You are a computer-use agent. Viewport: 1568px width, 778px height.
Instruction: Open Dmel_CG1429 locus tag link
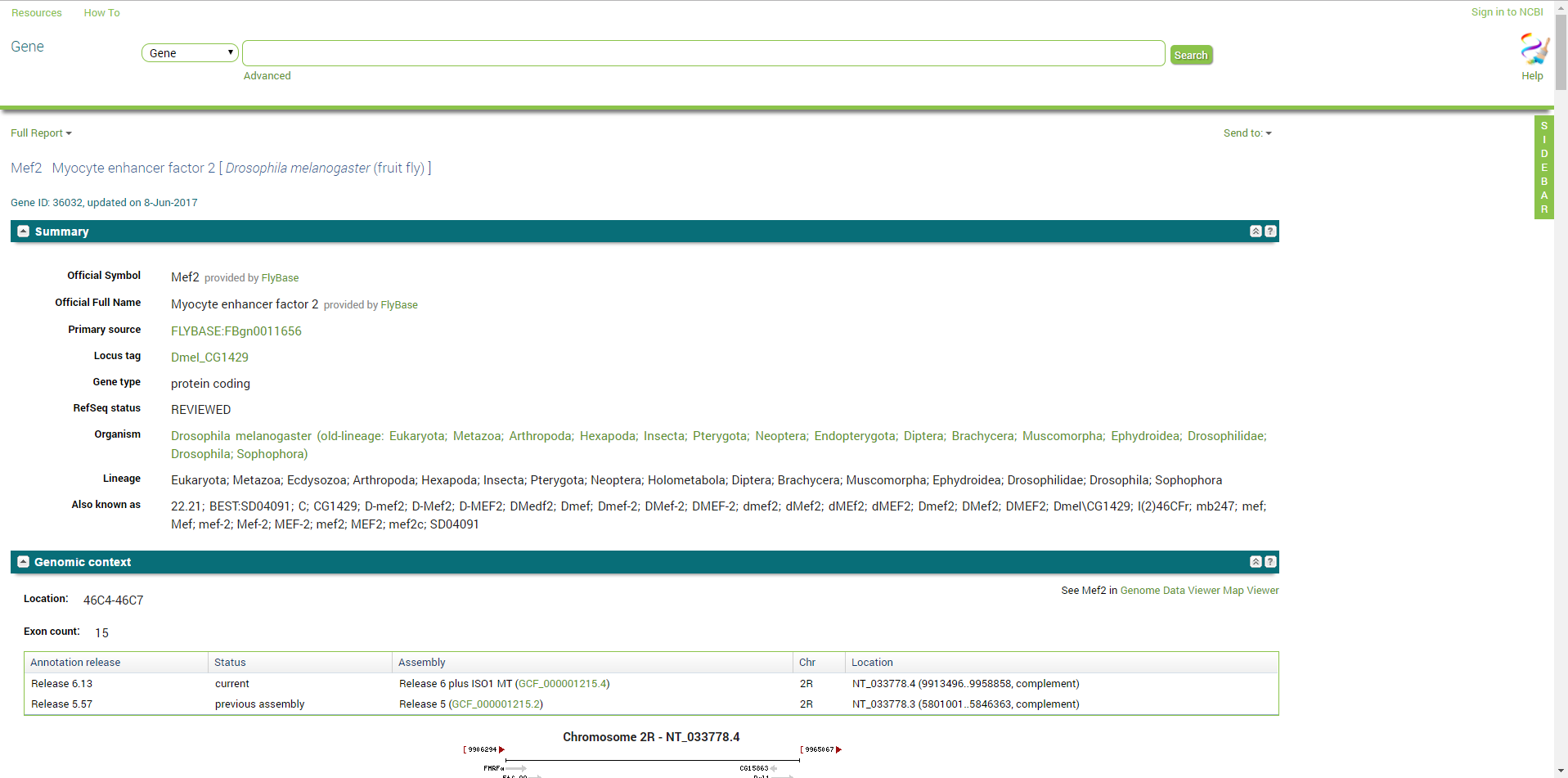[209, 358]
